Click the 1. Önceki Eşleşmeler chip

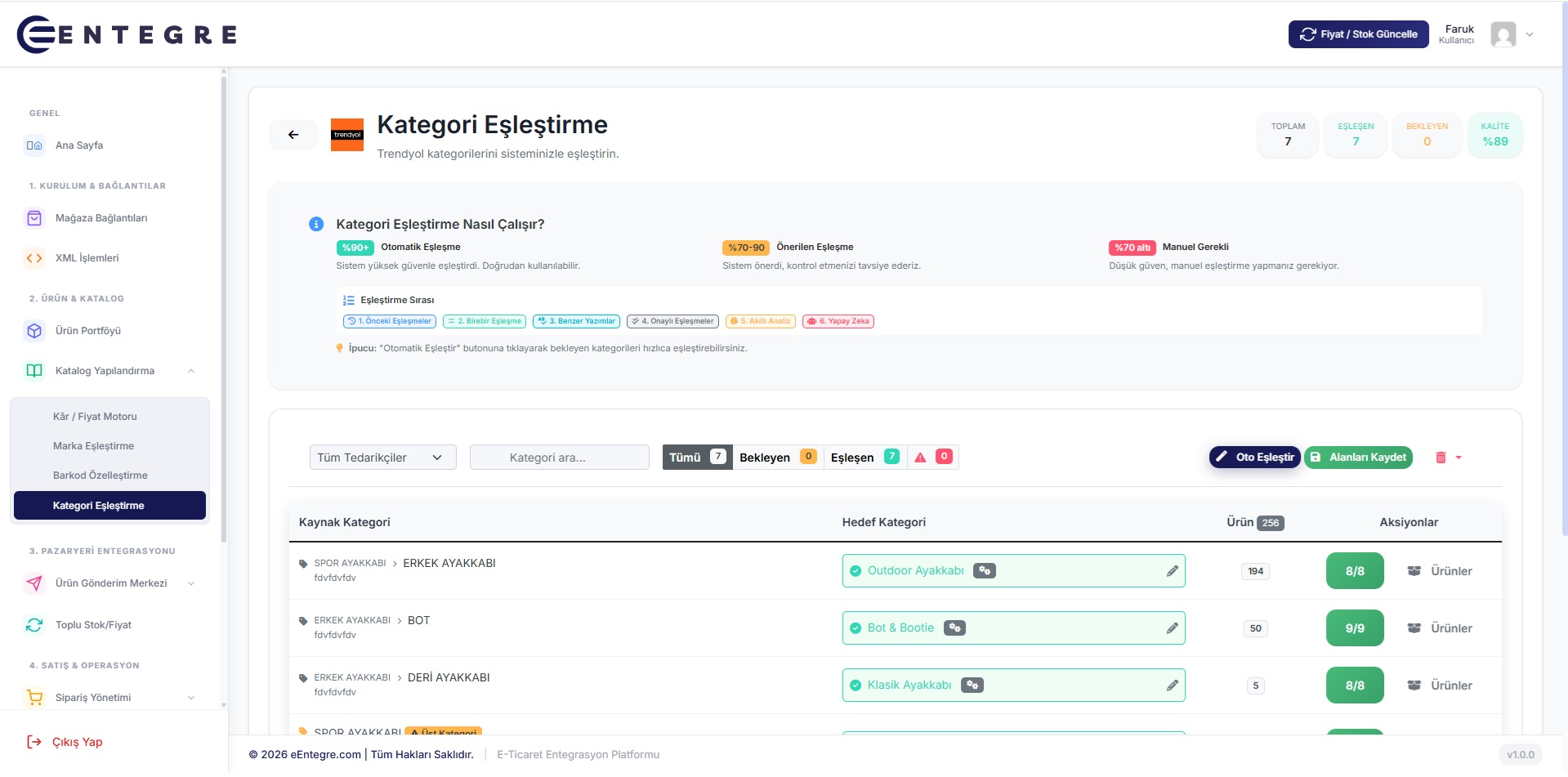pyautogui.click(x=390, y=321)
